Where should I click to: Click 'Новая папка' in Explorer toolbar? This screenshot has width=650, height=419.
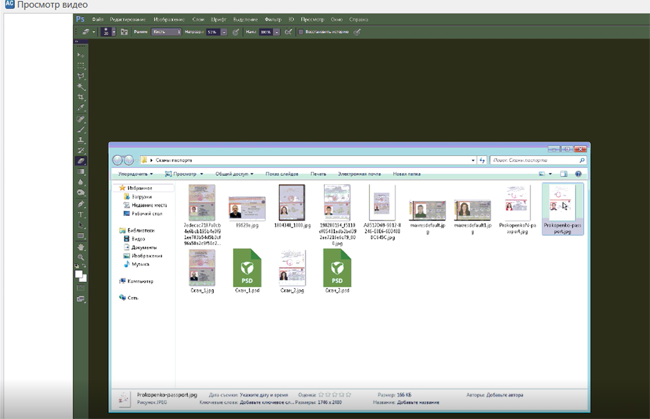coord(407,174)
